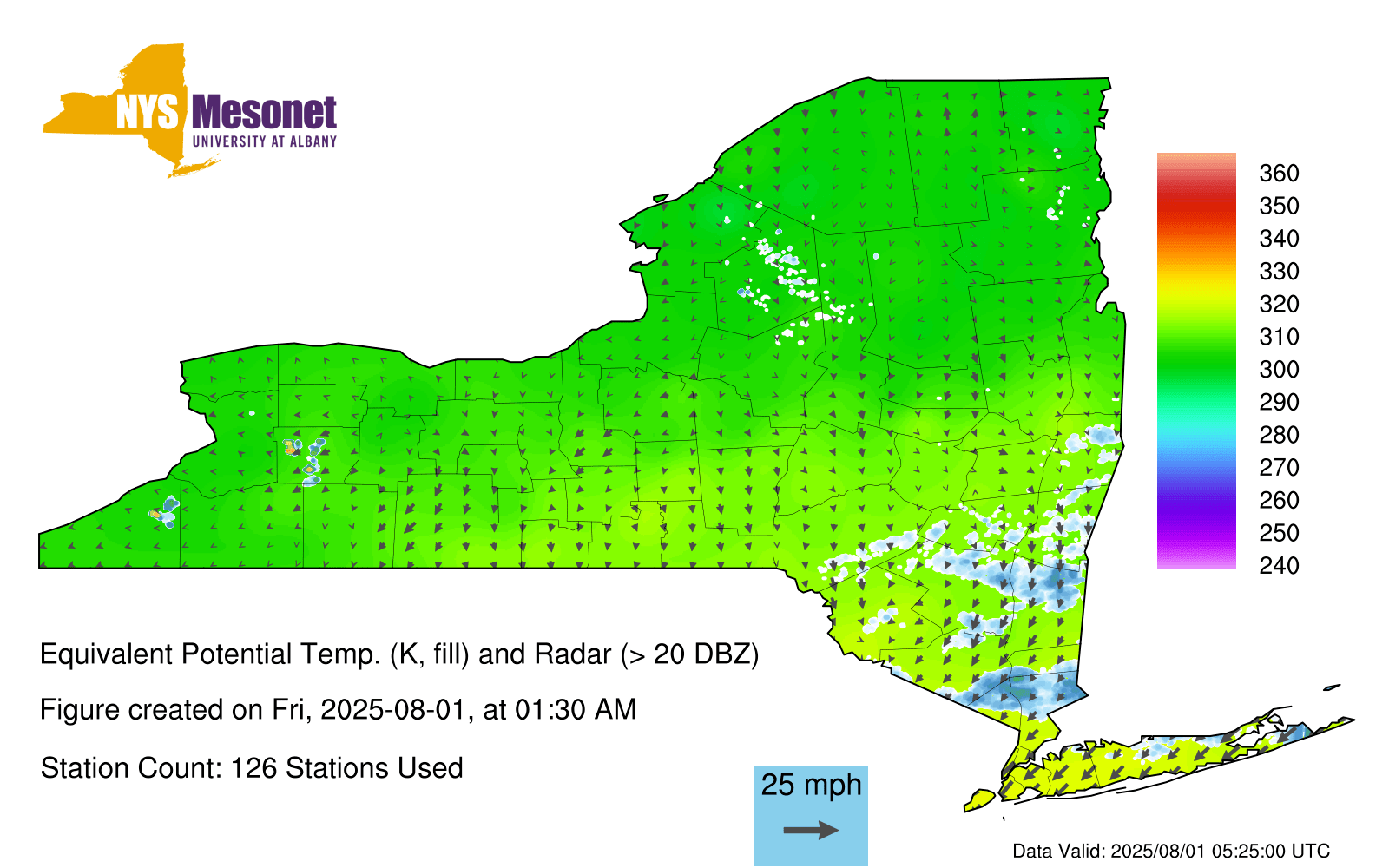1389x868 pixels.
Task: Click the 330 value on color scale
Action: point(1279,272)
